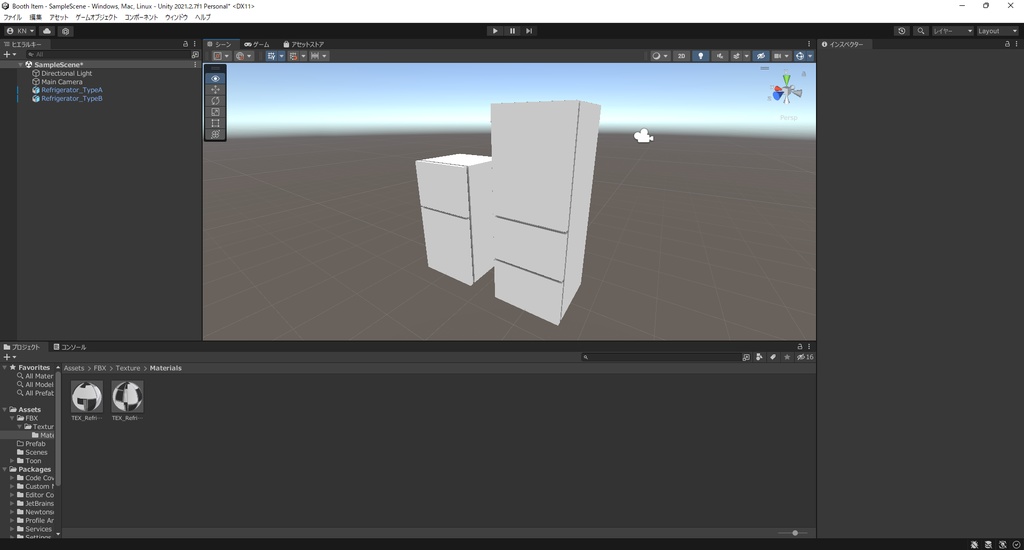
Task: Click the Play button
Action: tap(495, 31)
